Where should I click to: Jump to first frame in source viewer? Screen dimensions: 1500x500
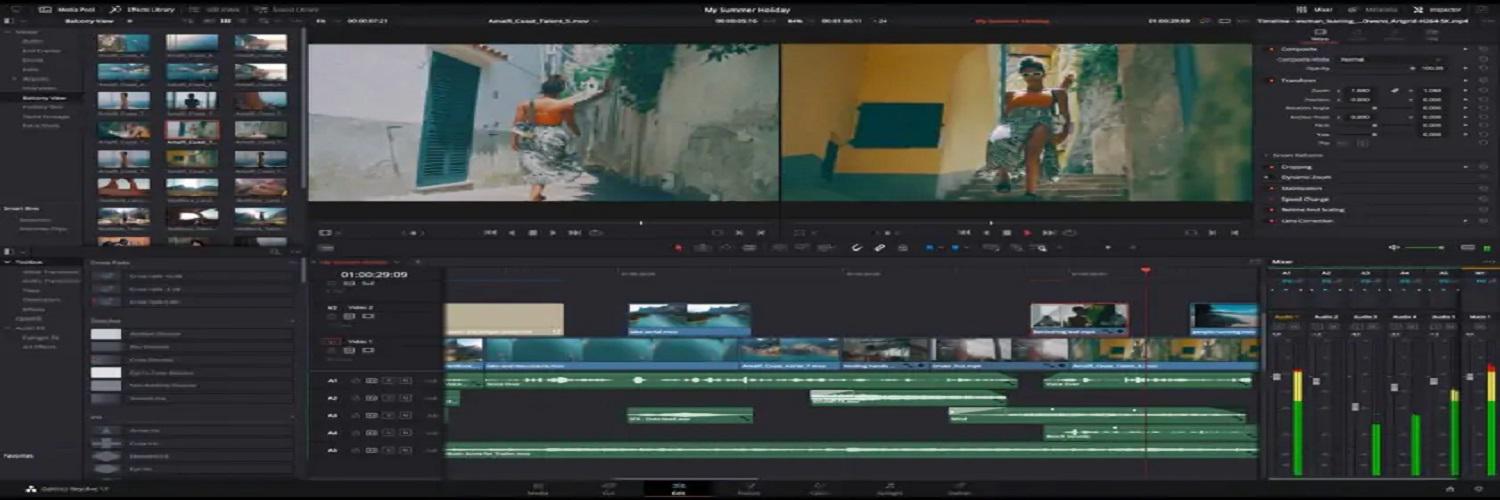490,232
